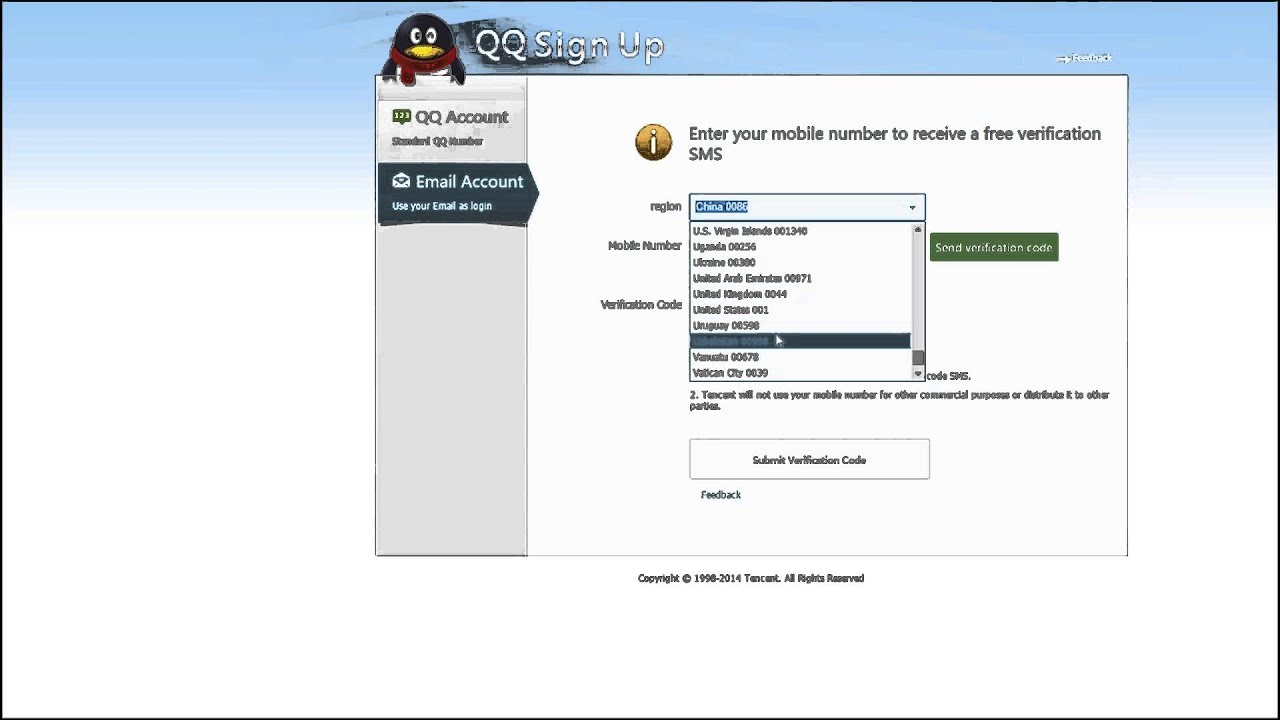Switch to the Email Account tab

(457, 193)
